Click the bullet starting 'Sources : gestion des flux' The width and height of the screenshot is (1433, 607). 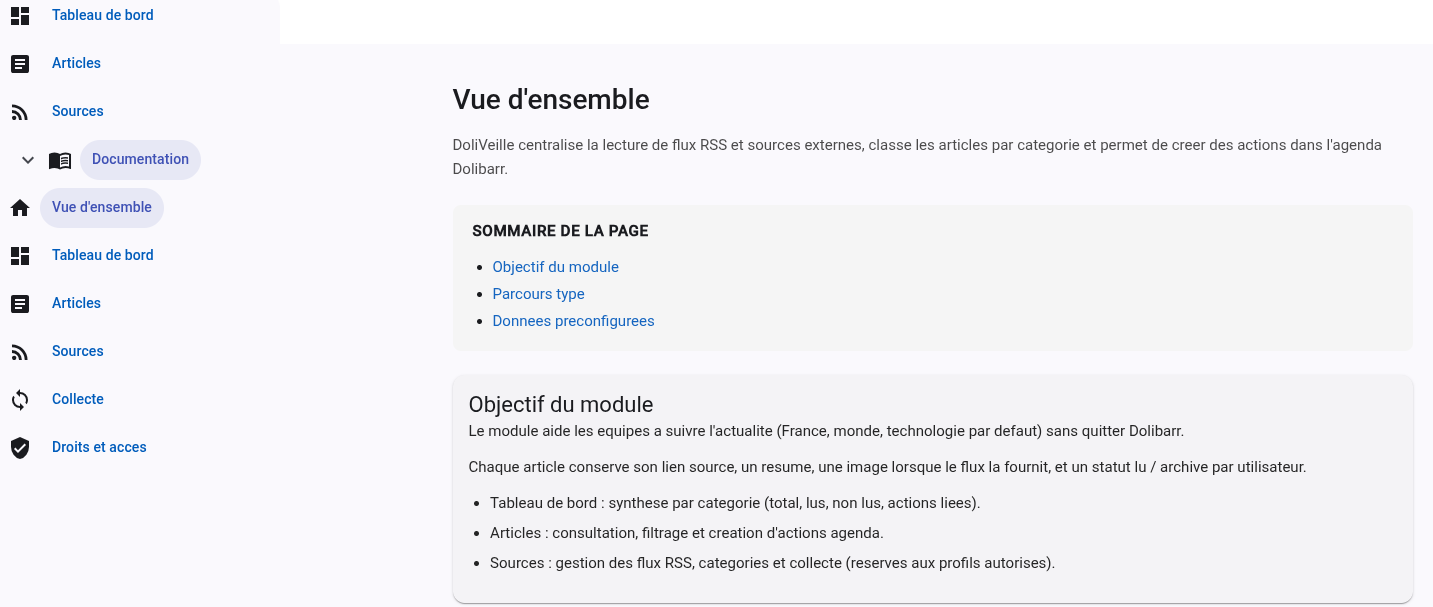[772, 563]
